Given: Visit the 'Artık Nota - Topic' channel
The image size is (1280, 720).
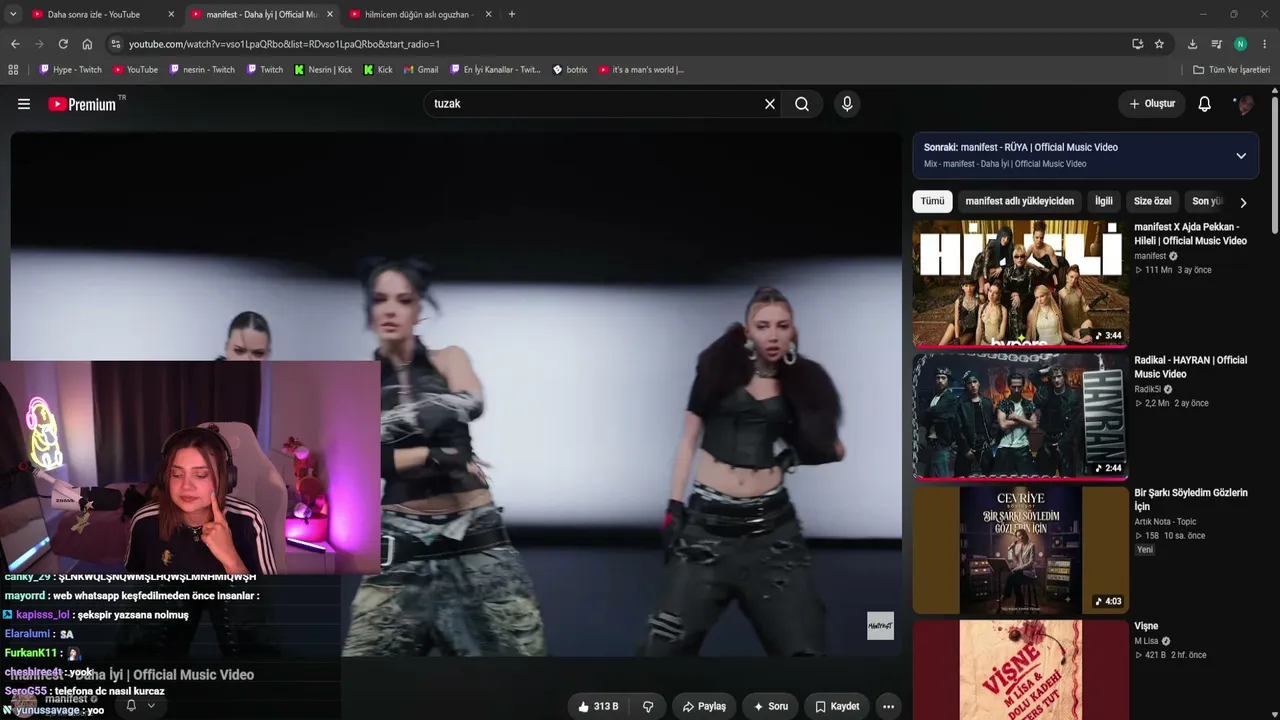Looking at the screenshot, I should pos(1165,522).
